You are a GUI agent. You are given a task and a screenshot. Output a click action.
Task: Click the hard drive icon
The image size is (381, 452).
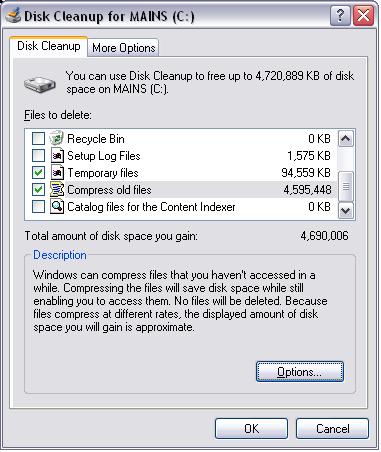click(x=40, y=84)
